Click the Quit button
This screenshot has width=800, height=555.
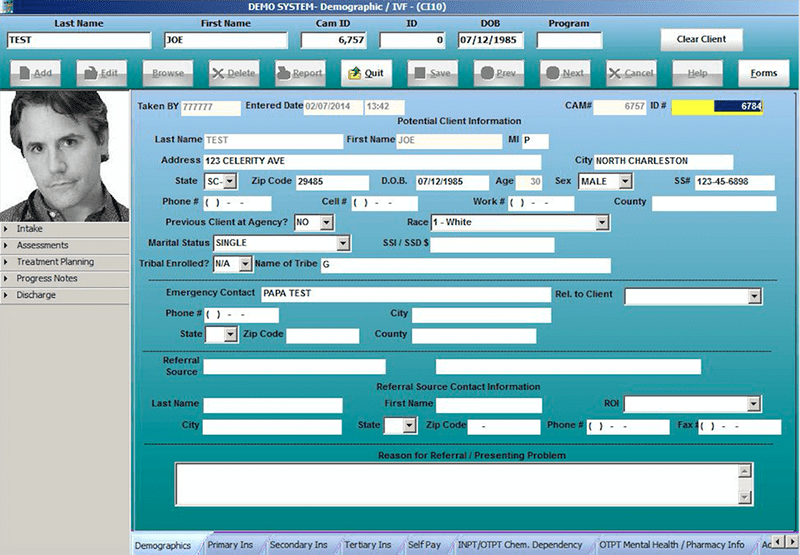pos(366,73)
